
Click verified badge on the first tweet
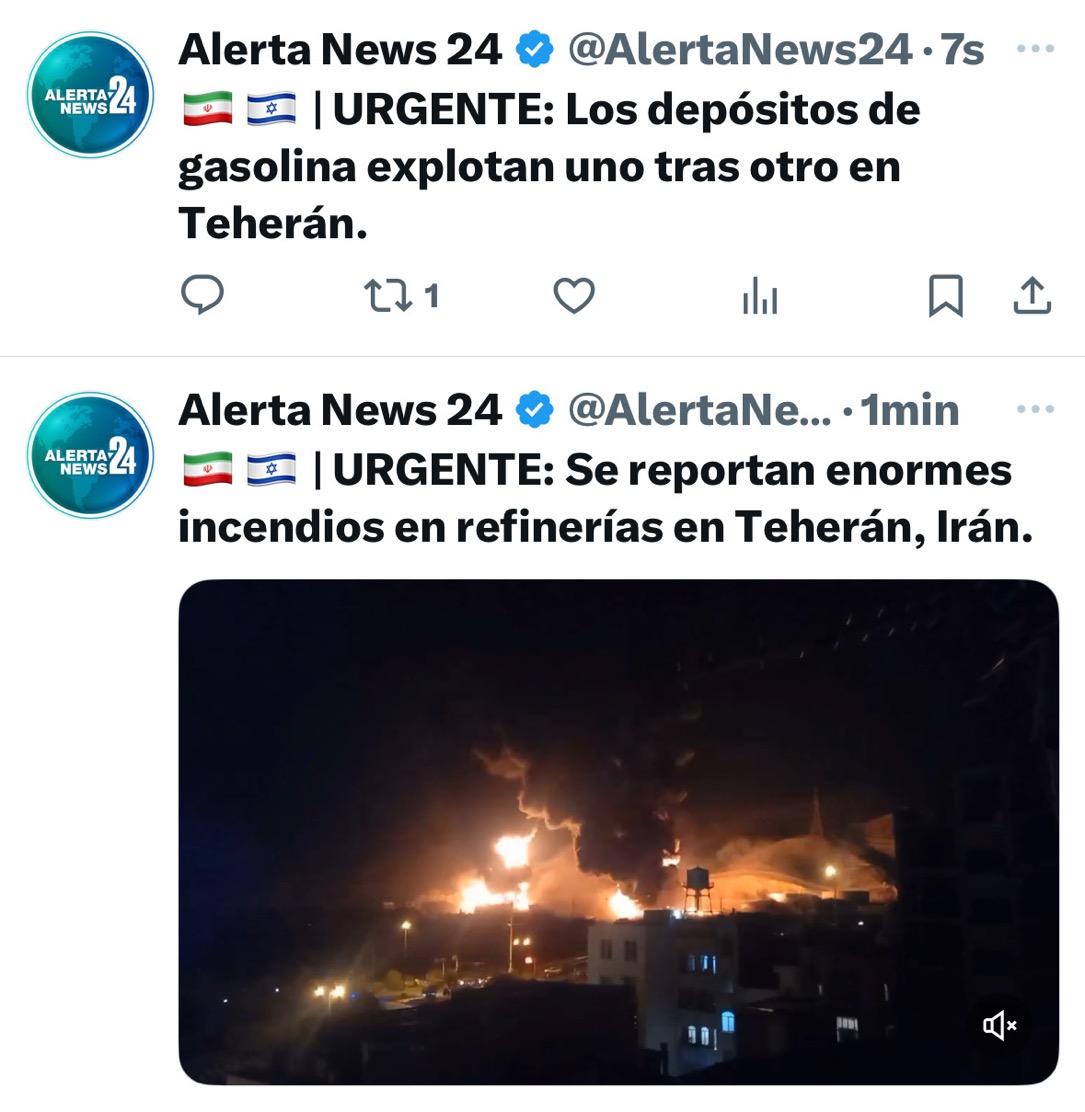pyautogui.click(x=534, y=50)
